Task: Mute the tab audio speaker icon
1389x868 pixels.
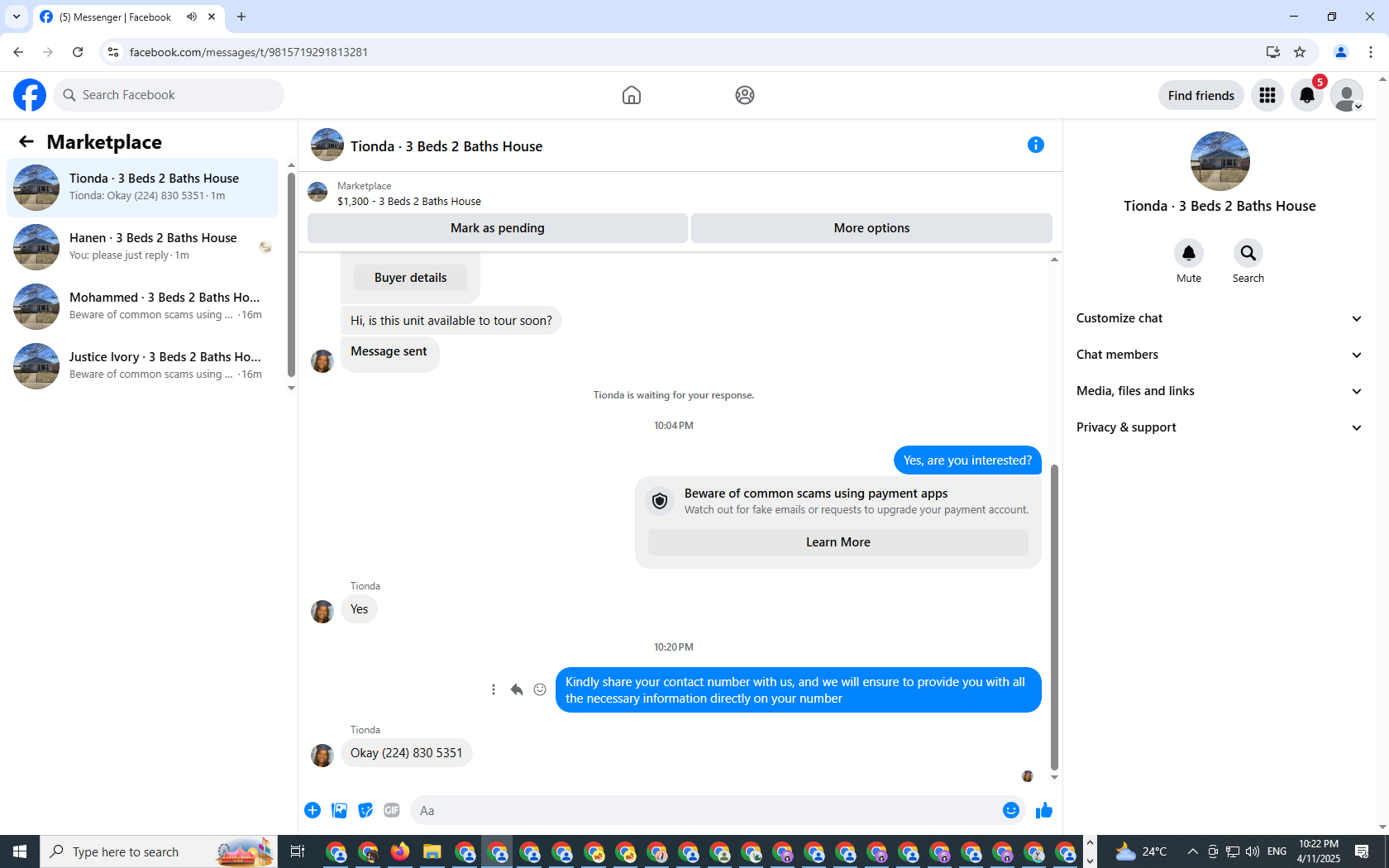Action: pos(192,17)
